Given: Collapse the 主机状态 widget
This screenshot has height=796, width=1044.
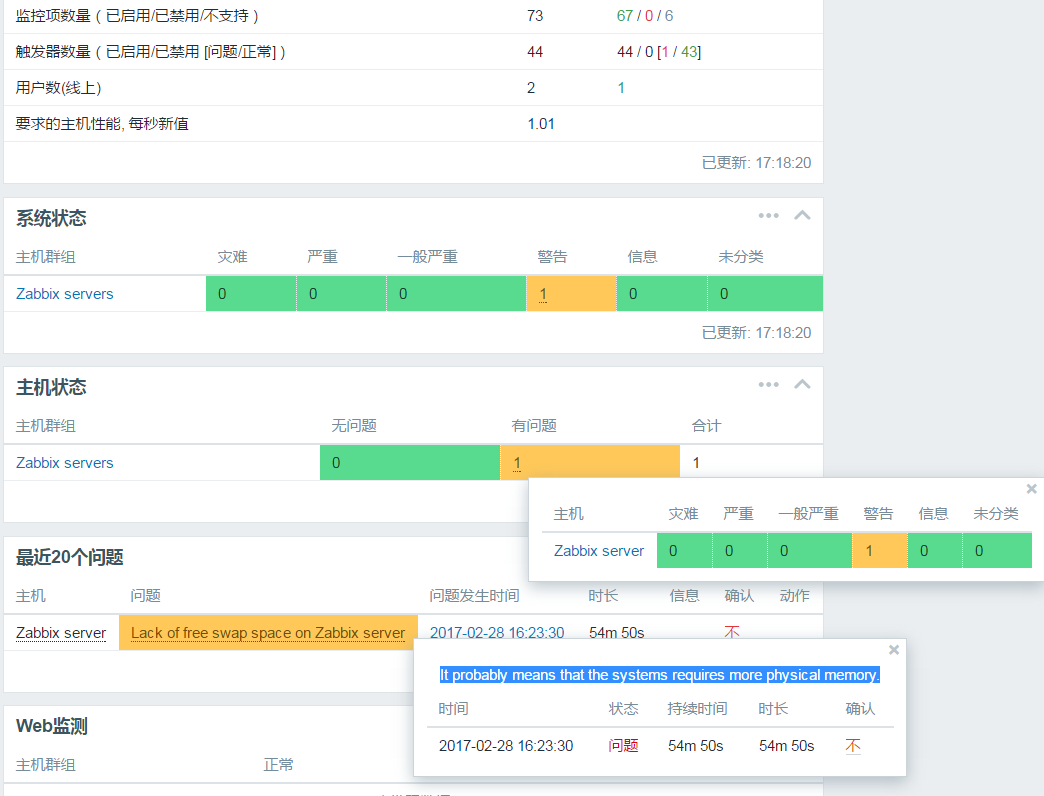Looking at the screenshot, I should click(x=802, y=385).
